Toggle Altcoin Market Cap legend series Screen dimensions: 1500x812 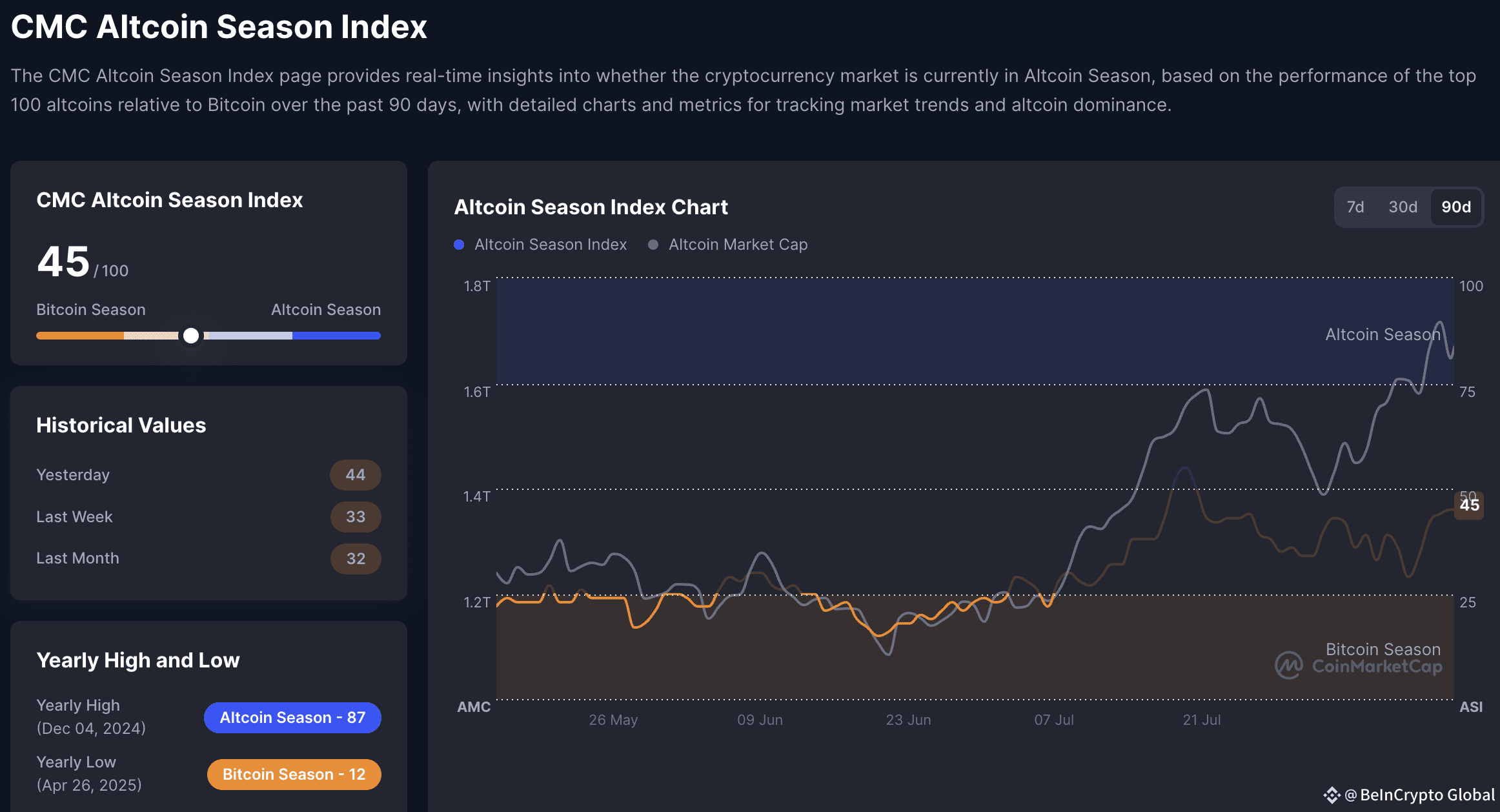(x=727, y=245)
